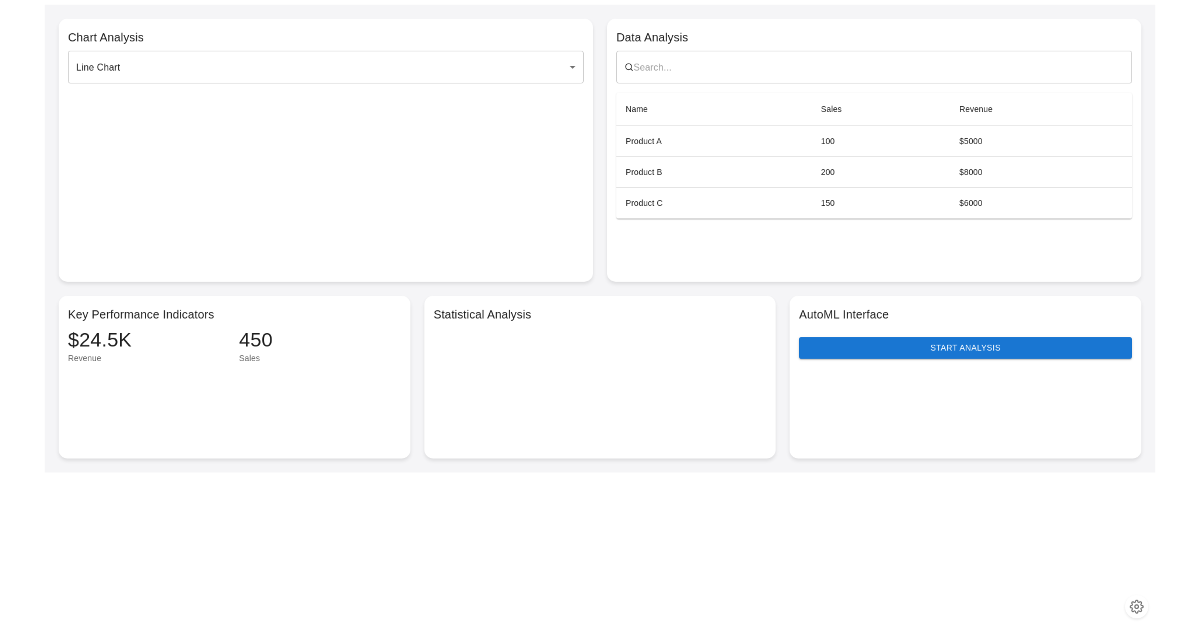Click the AutoML Interface panel title

coord(843,314)
